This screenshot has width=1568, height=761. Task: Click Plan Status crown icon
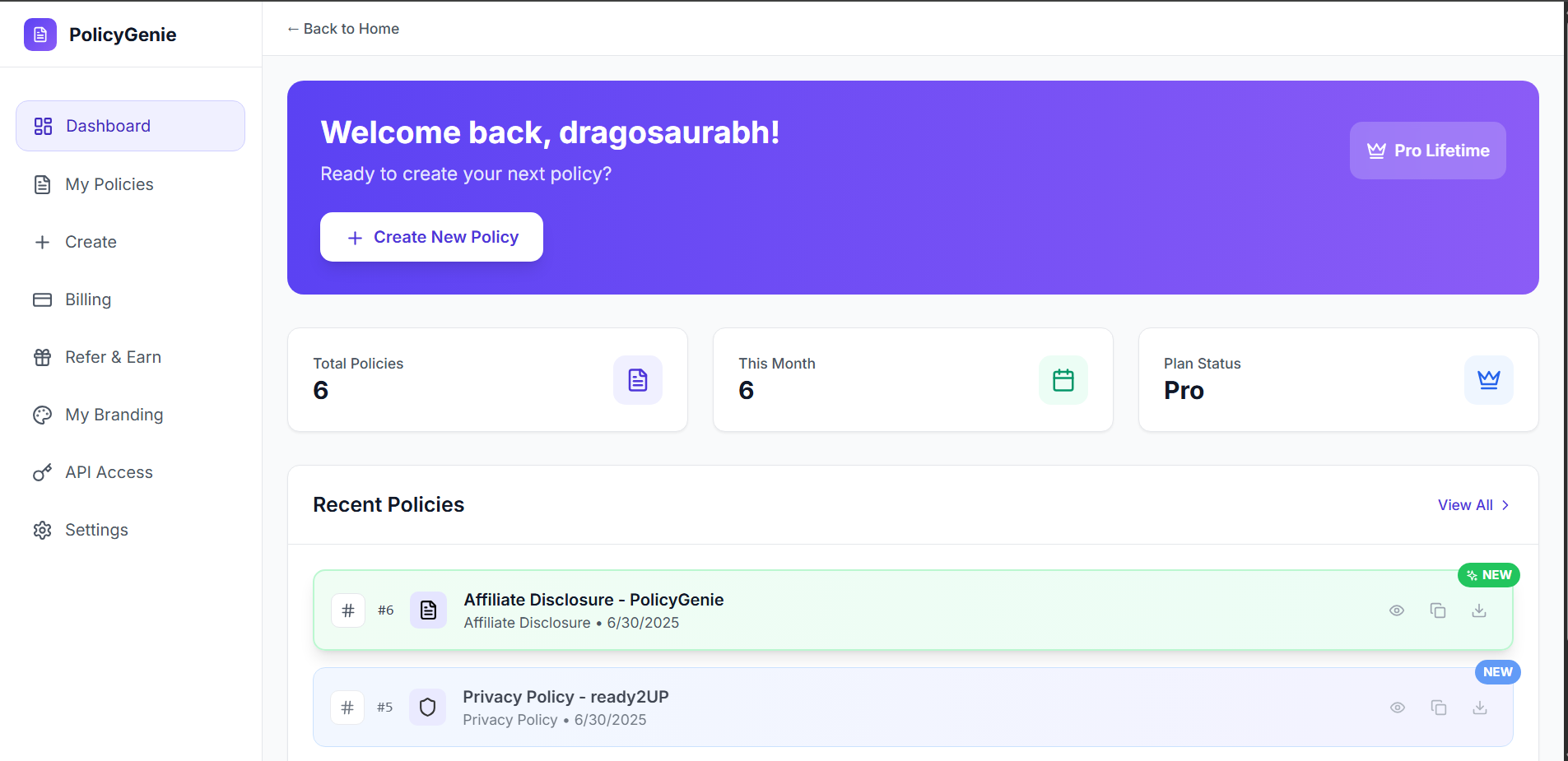click(1489, 380)
